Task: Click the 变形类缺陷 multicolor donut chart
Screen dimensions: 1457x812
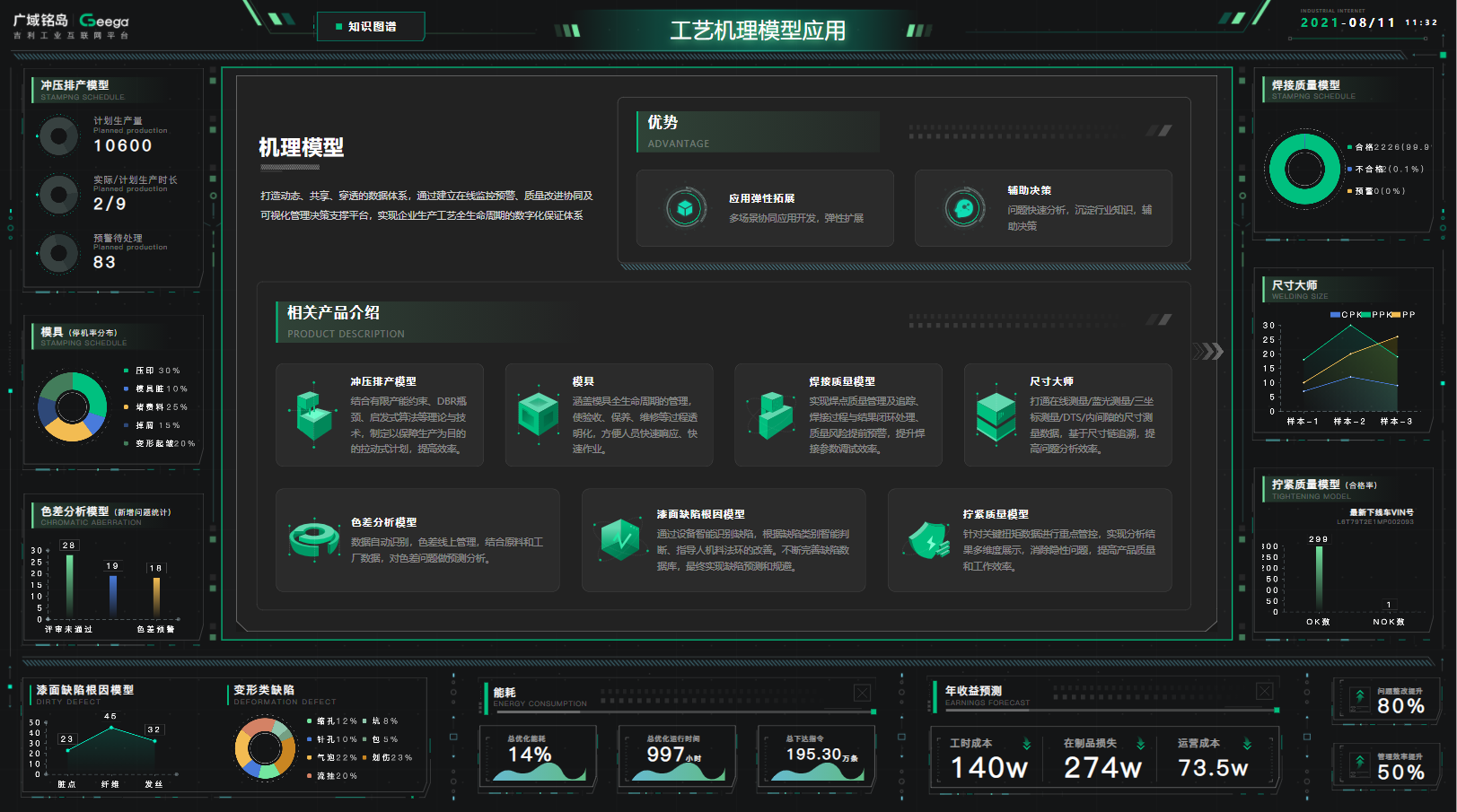Action: coord(265,747)
